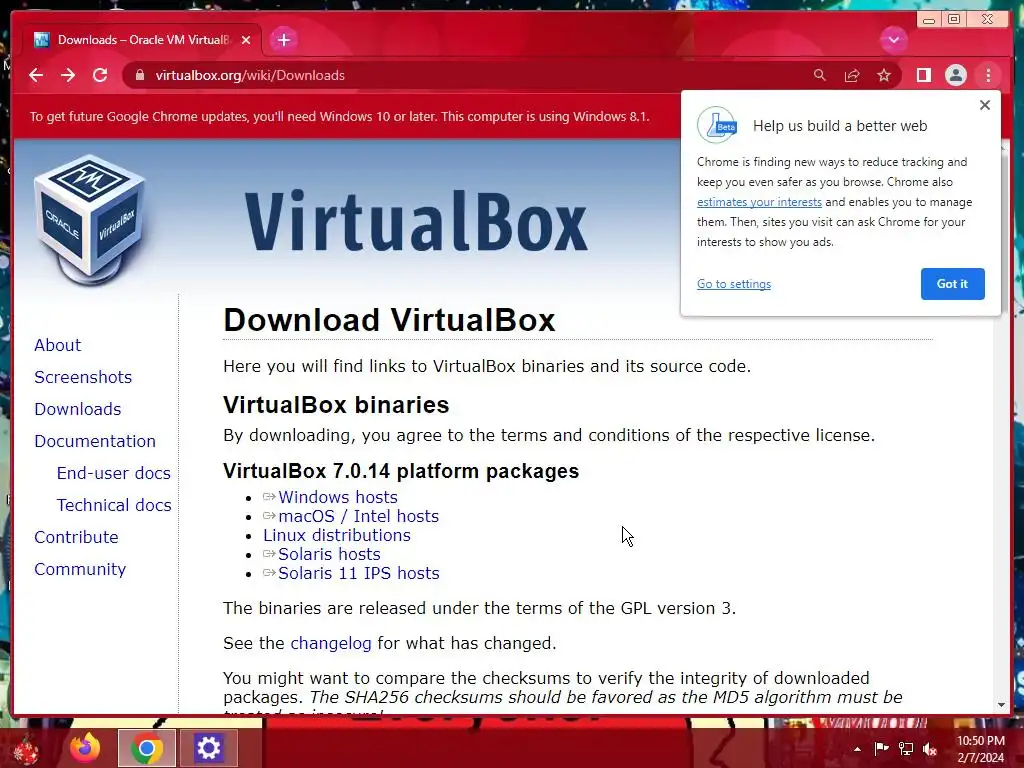
Task: Select the Downloads – Oracle VM VirtualBox tab
Action: pyautogui.click(x=142, y=40)
